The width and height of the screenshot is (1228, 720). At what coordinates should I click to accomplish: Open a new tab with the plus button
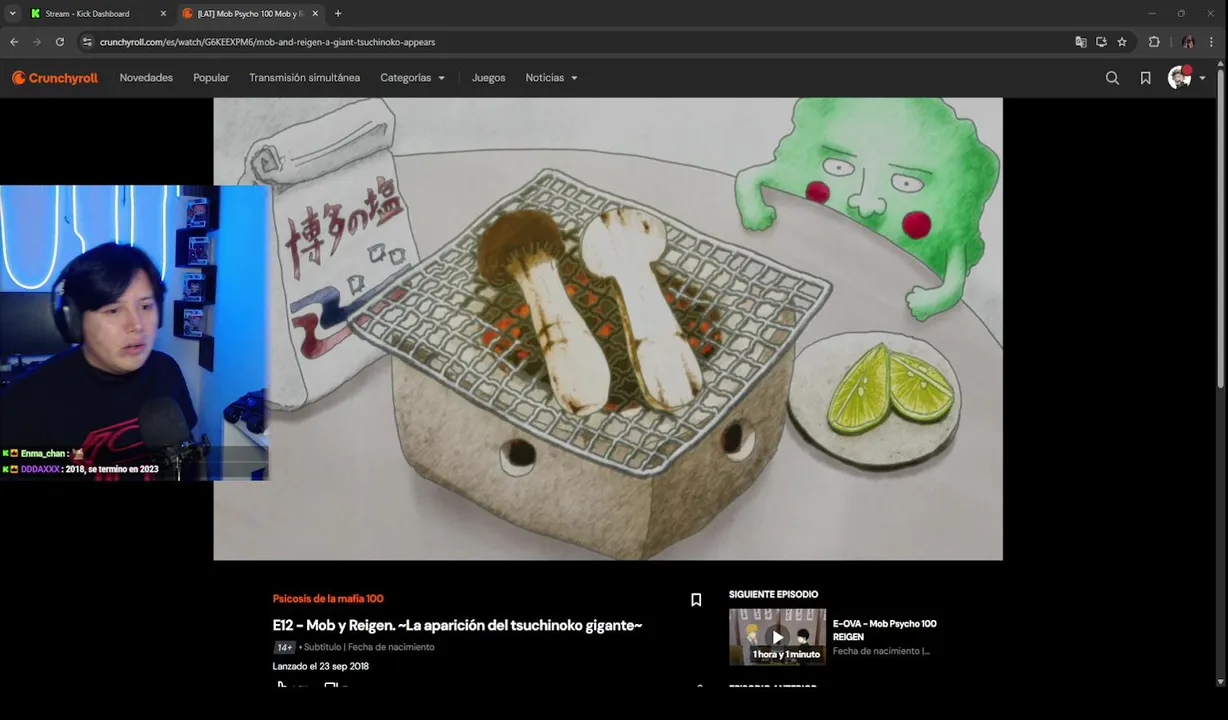pos(338,14)
